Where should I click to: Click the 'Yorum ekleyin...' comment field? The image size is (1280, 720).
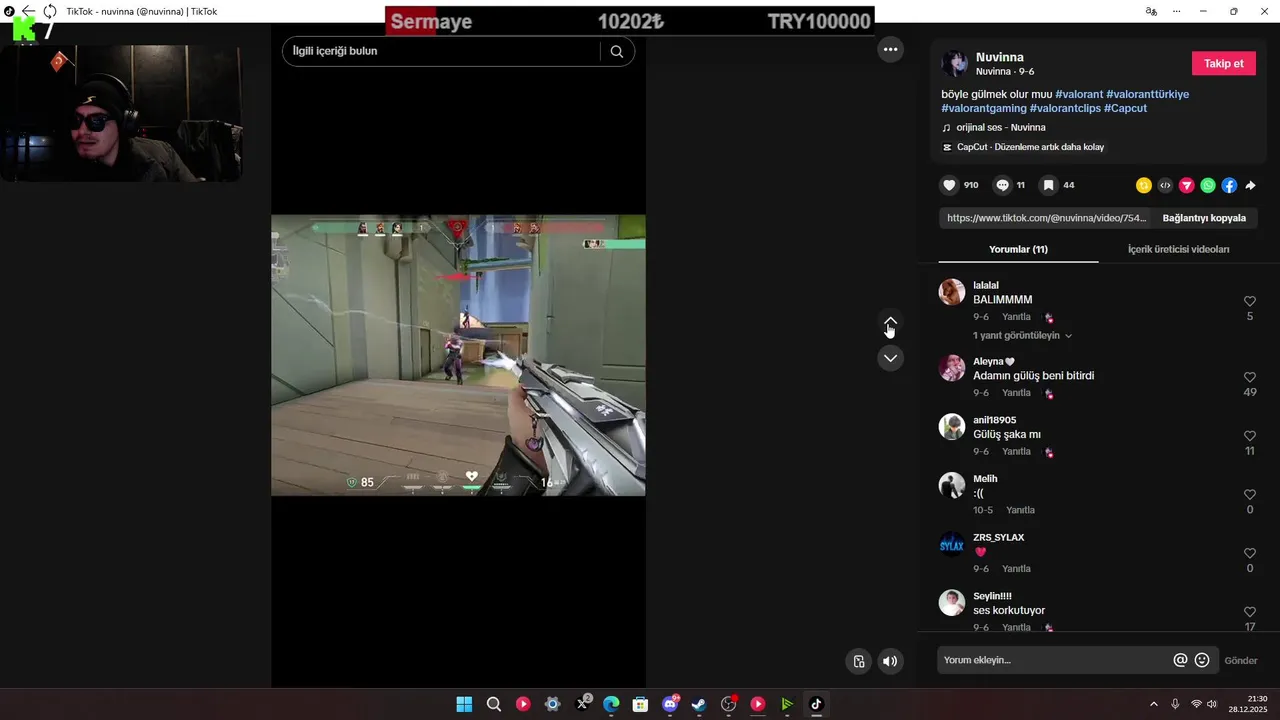[1053, 660]
